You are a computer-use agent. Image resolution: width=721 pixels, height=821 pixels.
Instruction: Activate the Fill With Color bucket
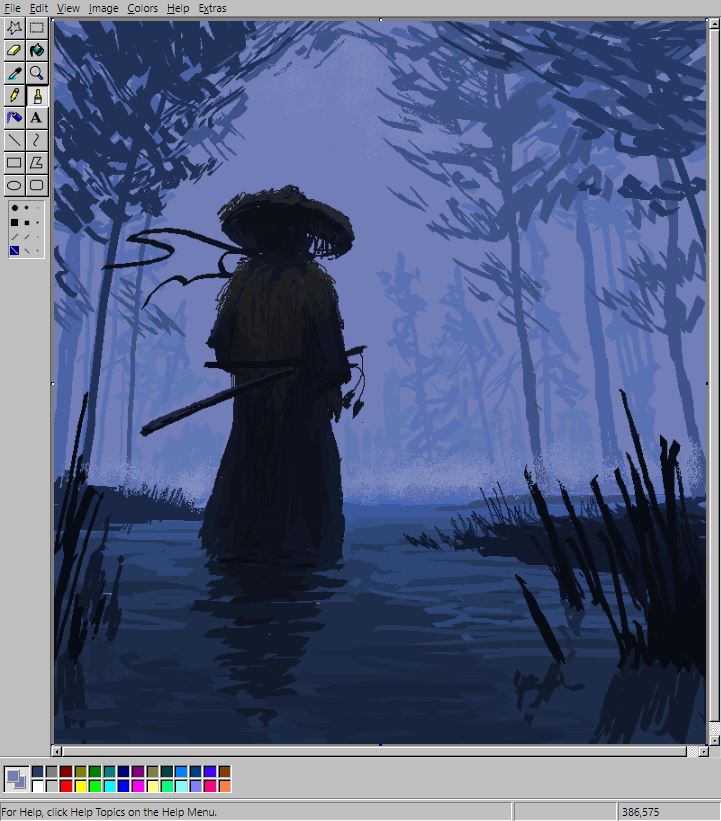pos(37,50)
